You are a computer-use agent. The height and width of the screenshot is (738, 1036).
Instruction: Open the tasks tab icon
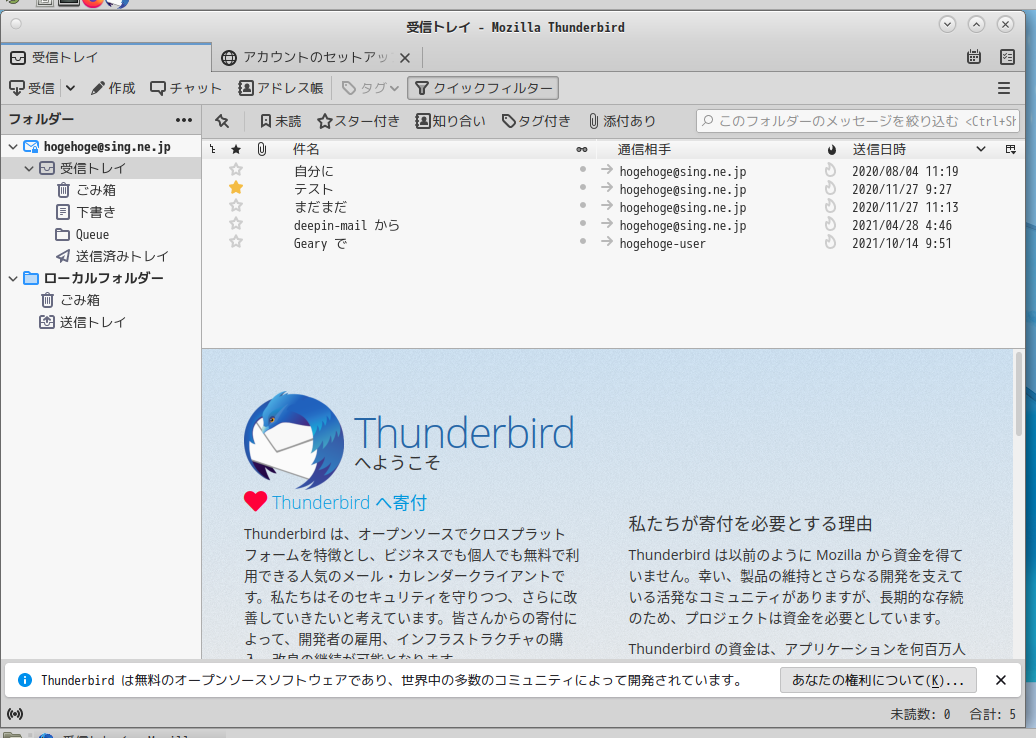1007,57
